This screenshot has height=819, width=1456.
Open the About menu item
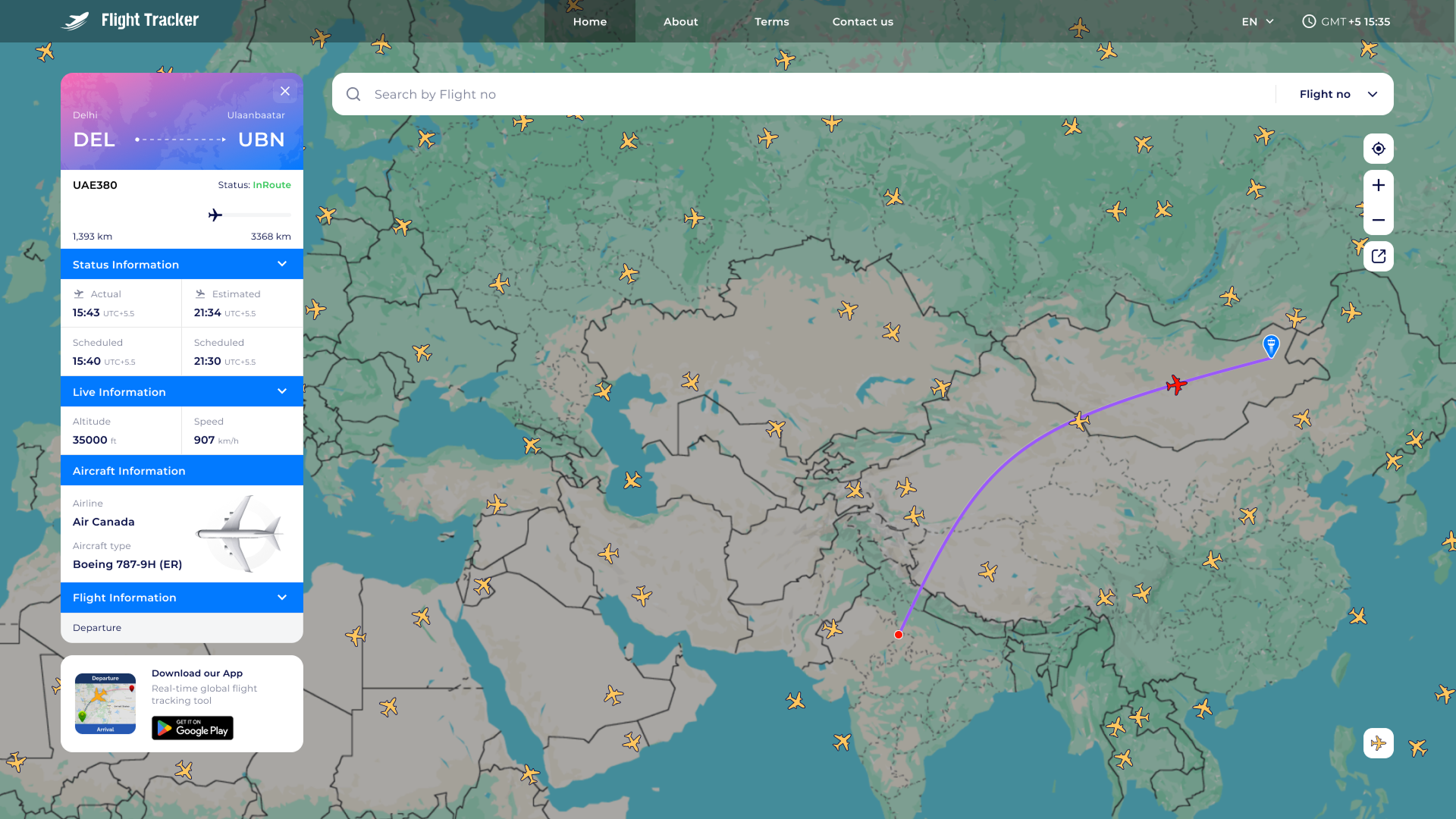coord(680,21)
